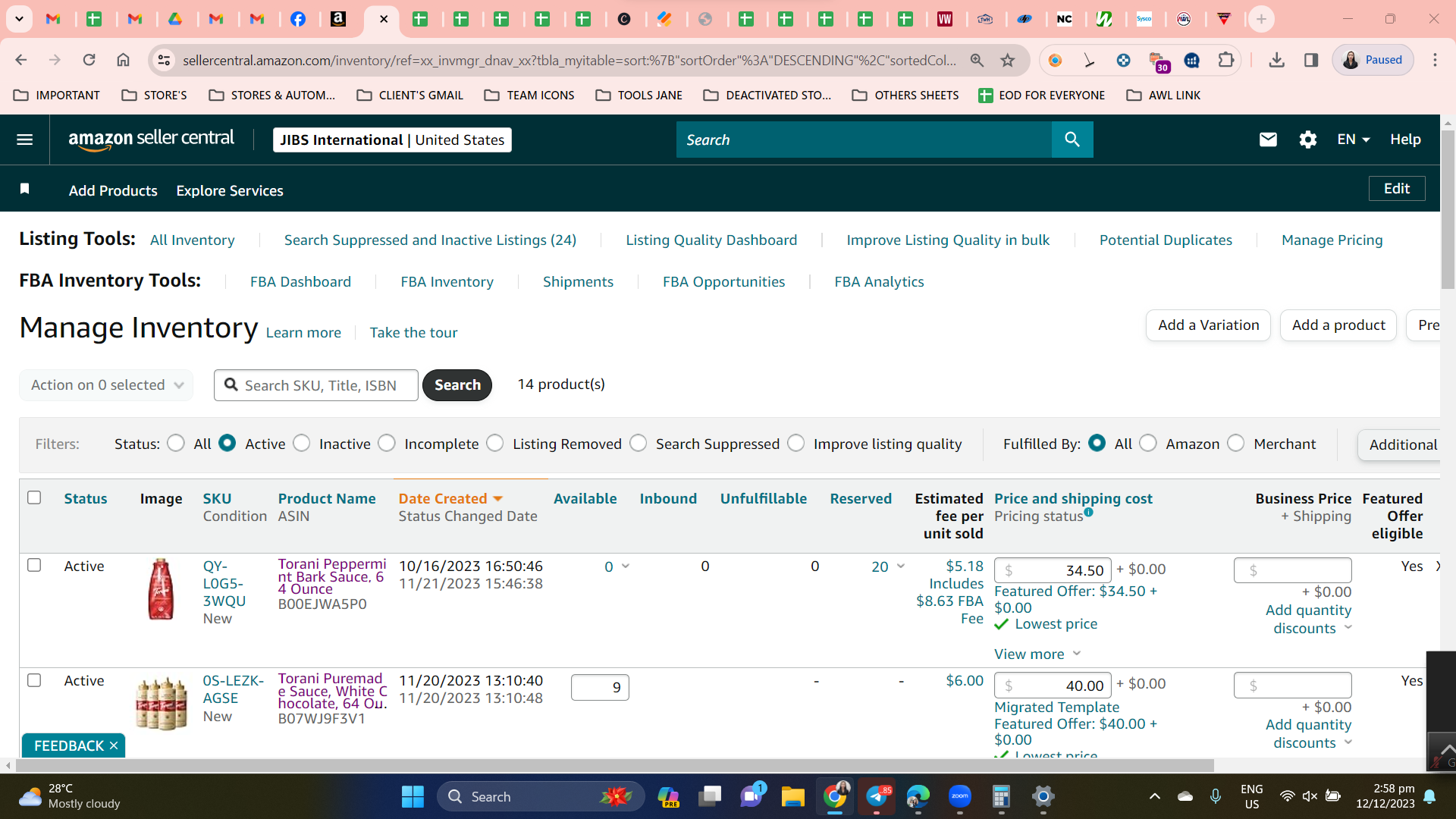This screenshot has width=1456, height=819.
Task: Sort by Date Created column arrow
Action: click(x=498, y=499)
